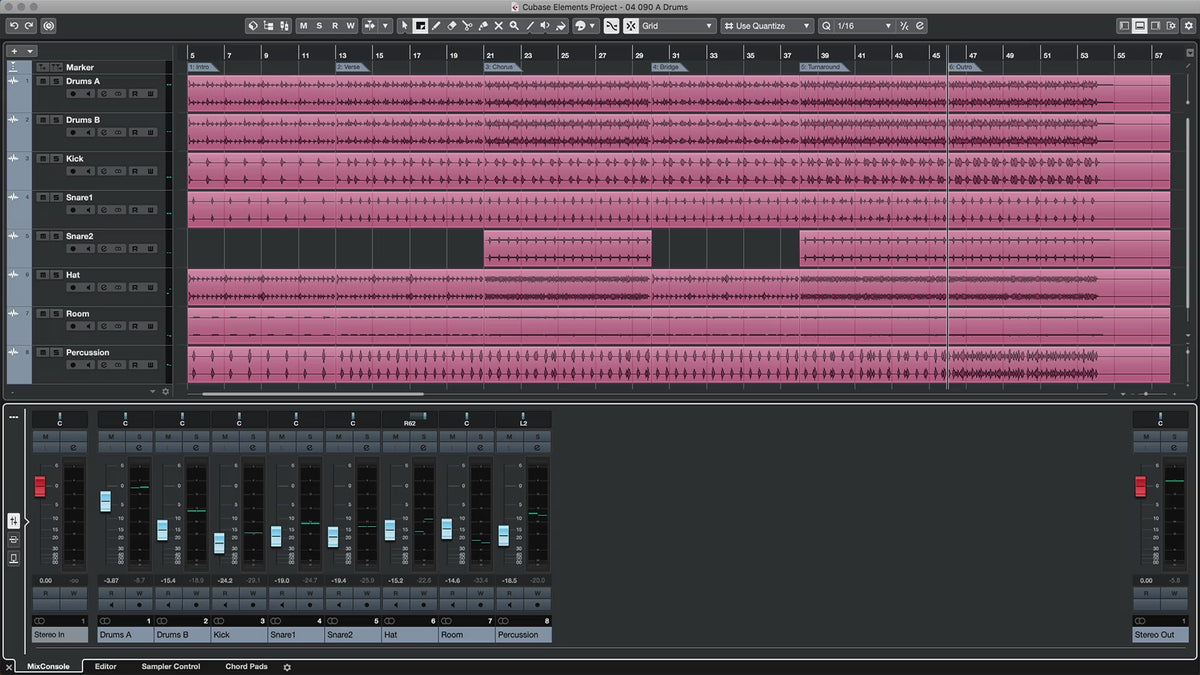The image size is (1200, 675).
Task: Open the Use Quantize dropdown
Action: (x=767, y=26)
